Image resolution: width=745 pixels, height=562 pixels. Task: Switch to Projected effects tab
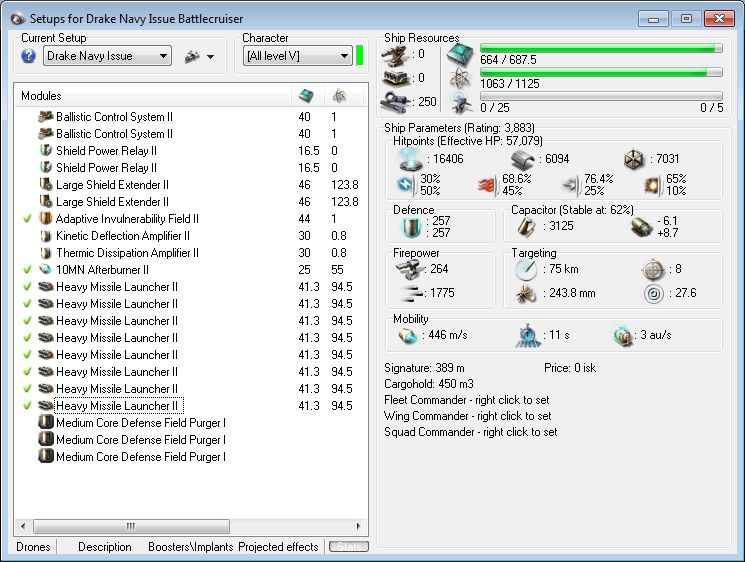click(x=278, y=547)
